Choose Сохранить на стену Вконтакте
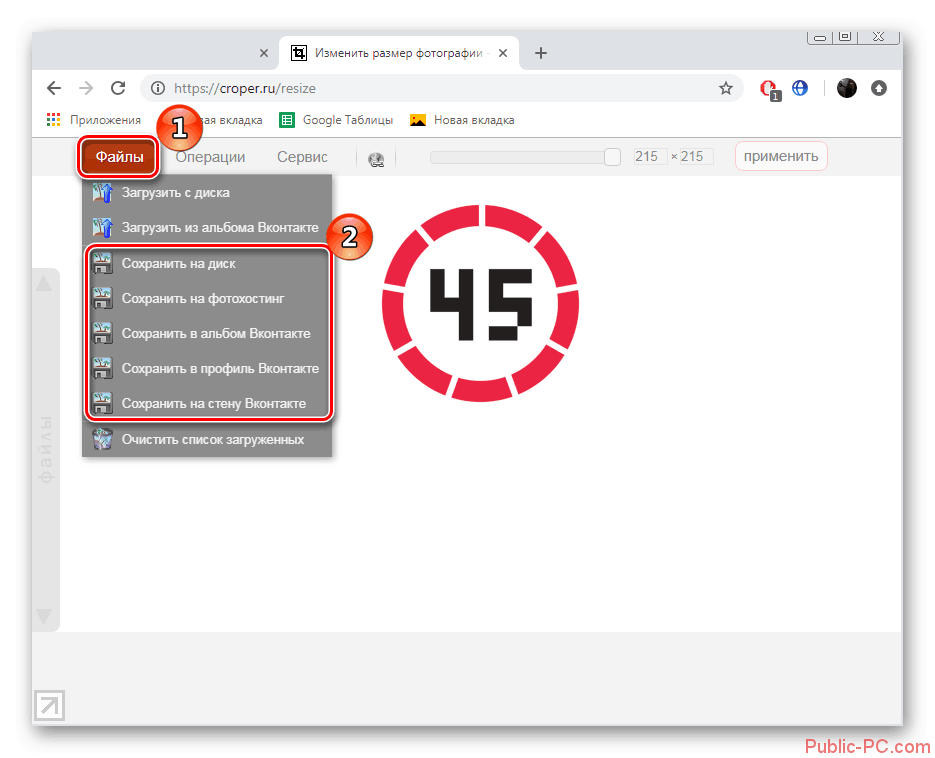 pos(207,404)
